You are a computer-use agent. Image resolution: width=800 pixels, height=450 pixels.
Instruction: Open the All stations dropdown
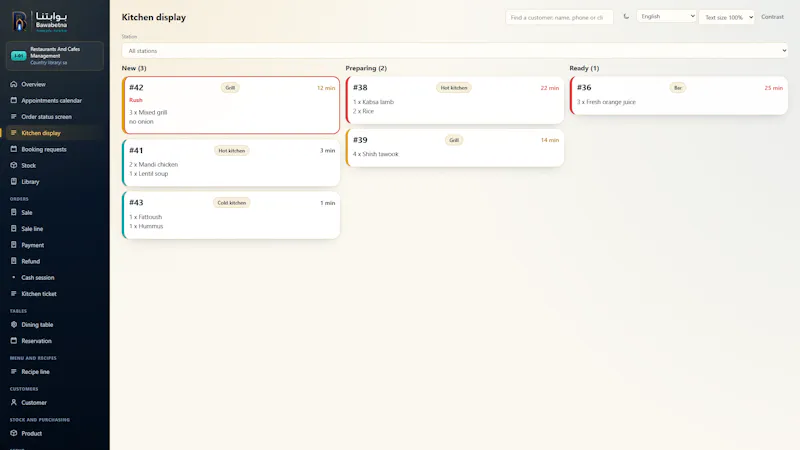coord(455,51)
